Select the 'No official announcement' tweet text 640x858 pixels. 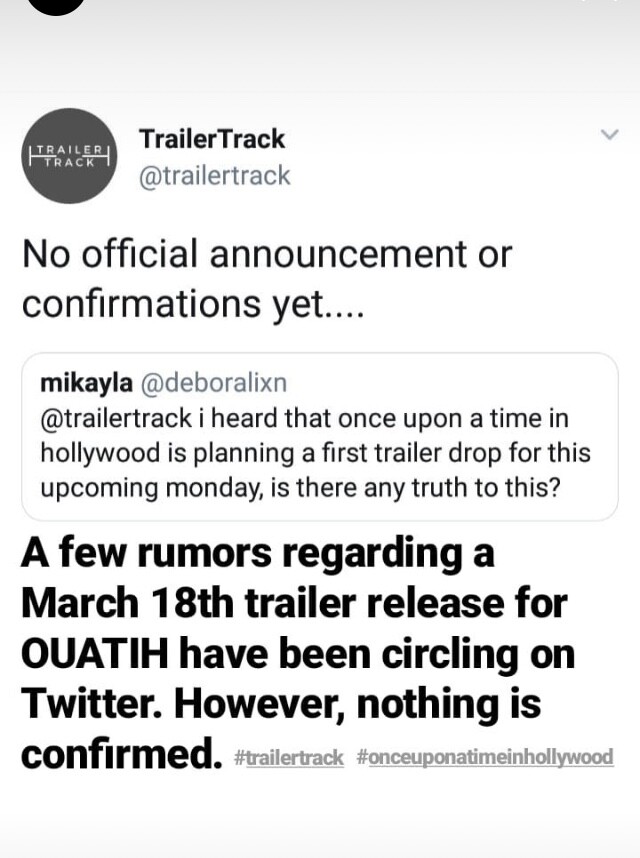pyautogui.click(x=267, y=278)
